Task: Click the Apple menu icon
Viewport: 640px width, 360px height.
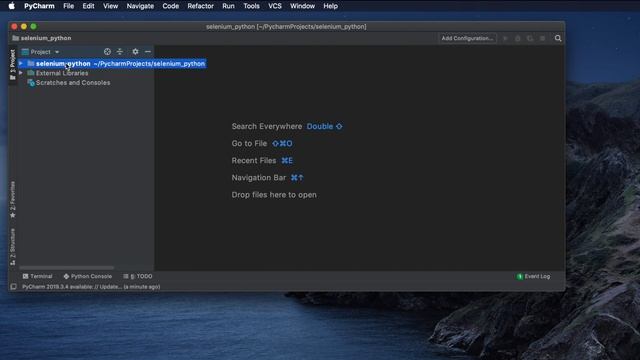Action: (11, 6)
